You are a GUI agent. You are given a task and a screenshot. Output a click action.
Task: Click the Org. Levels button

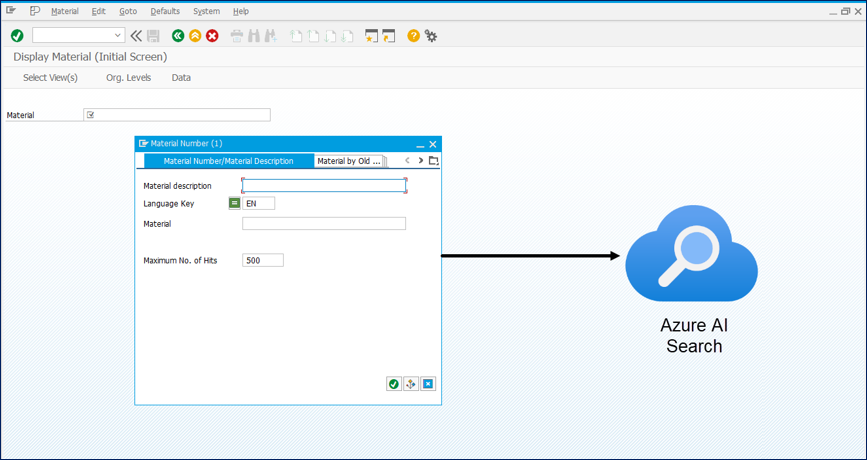pos(128,78)
